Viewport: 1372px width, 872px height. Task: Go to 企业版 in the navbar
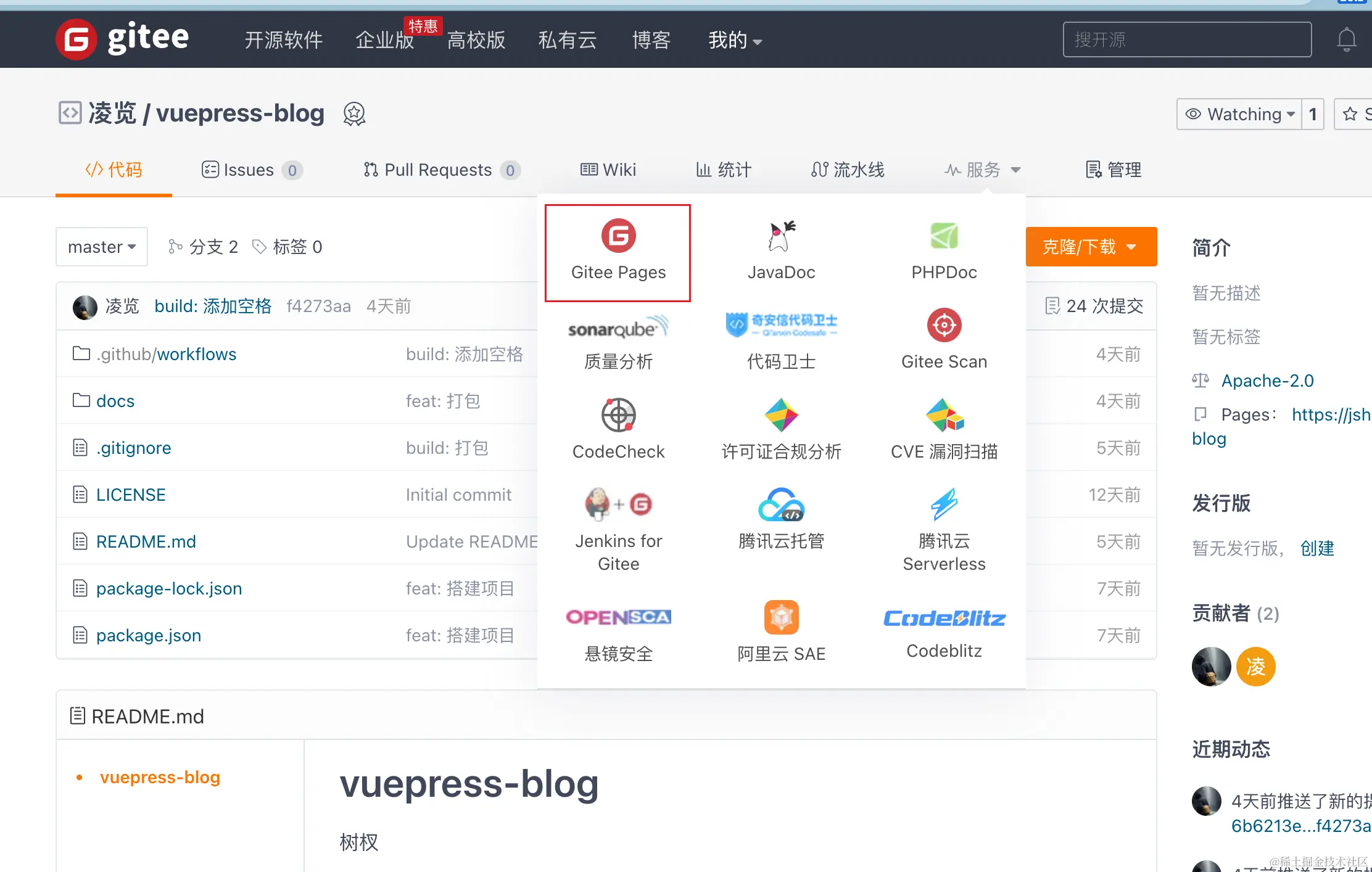(x=384, y=40)
